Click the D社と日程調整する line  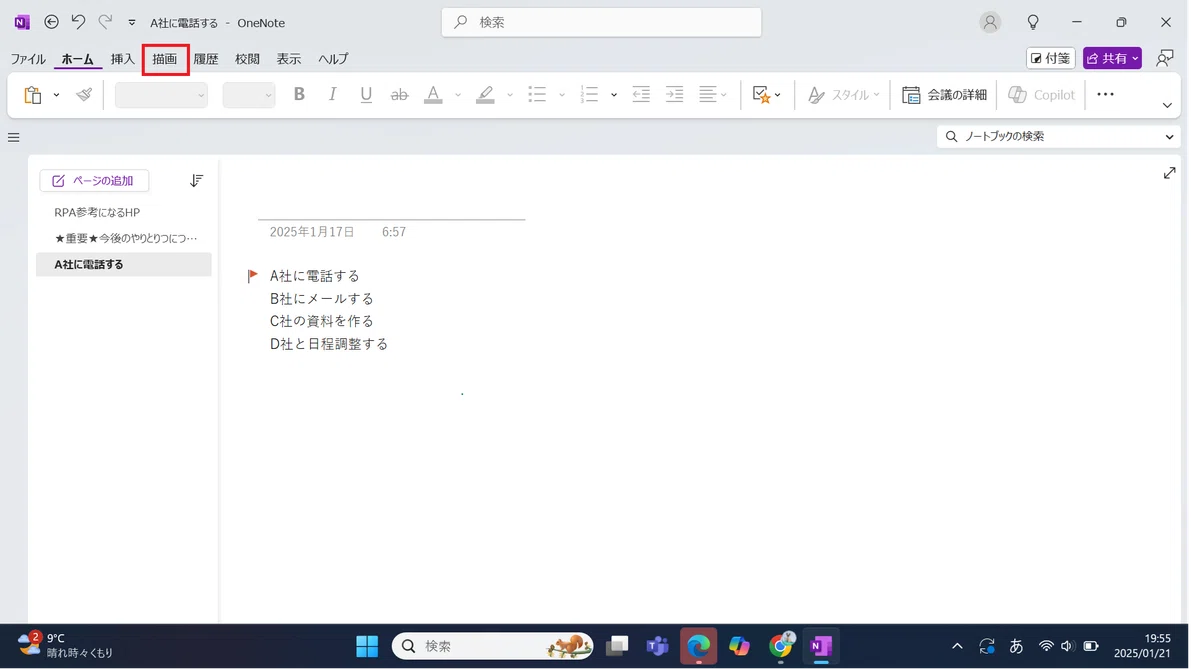tap(329, 344)
